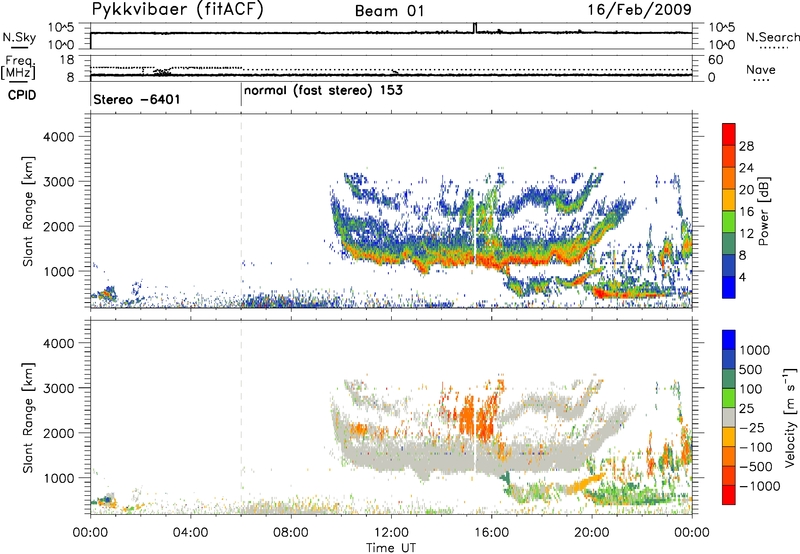Click the "1000" tick on the velocity scale
Image resolution: width=800 pixels, height=554 pixels.
click(755, 350)
